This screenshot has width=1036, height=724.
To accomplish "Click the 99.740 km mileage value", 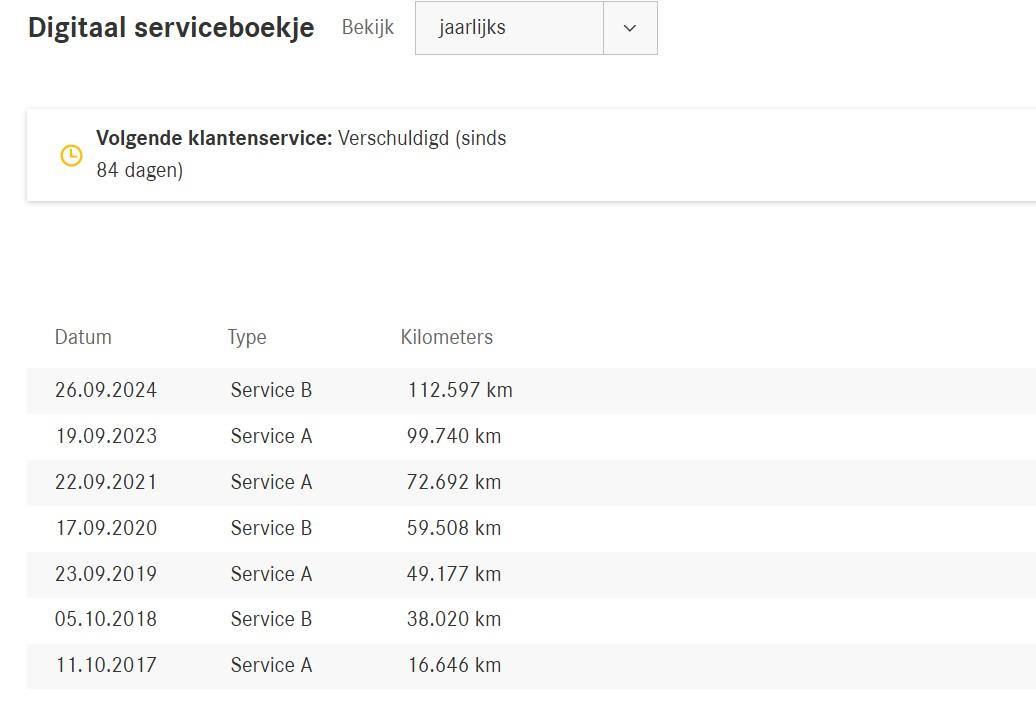I will (454, 436).
